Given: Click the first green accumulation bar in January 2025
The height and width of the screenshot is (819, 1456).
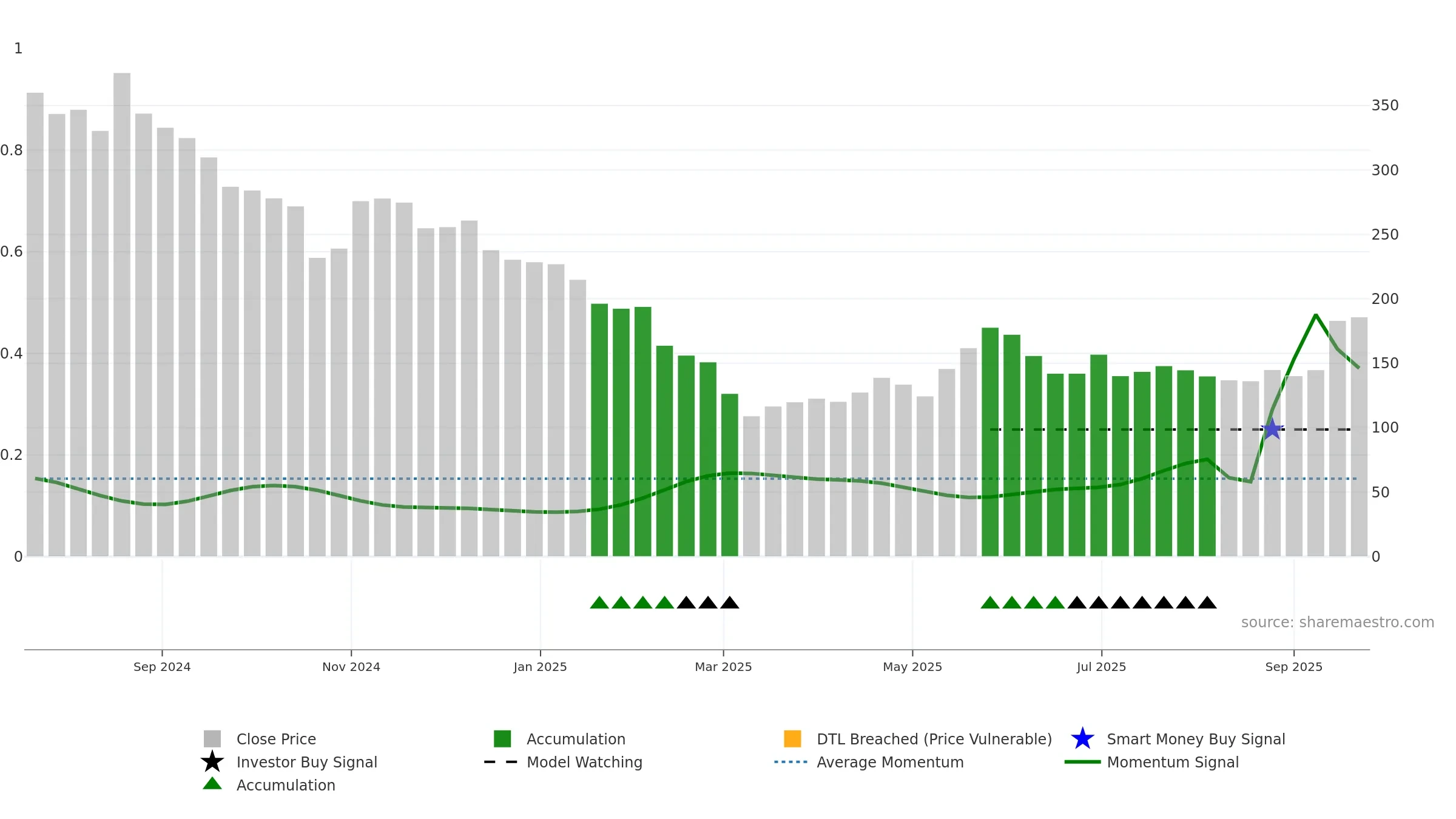Looking at the screenshot, I should [x=599, y=430].
